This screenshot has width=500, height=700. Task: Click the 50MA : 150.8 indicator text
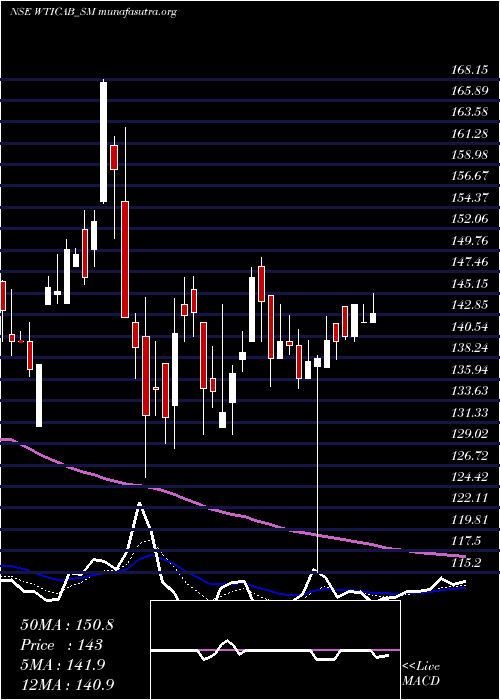pyautogui.click(x=67, y=625)
